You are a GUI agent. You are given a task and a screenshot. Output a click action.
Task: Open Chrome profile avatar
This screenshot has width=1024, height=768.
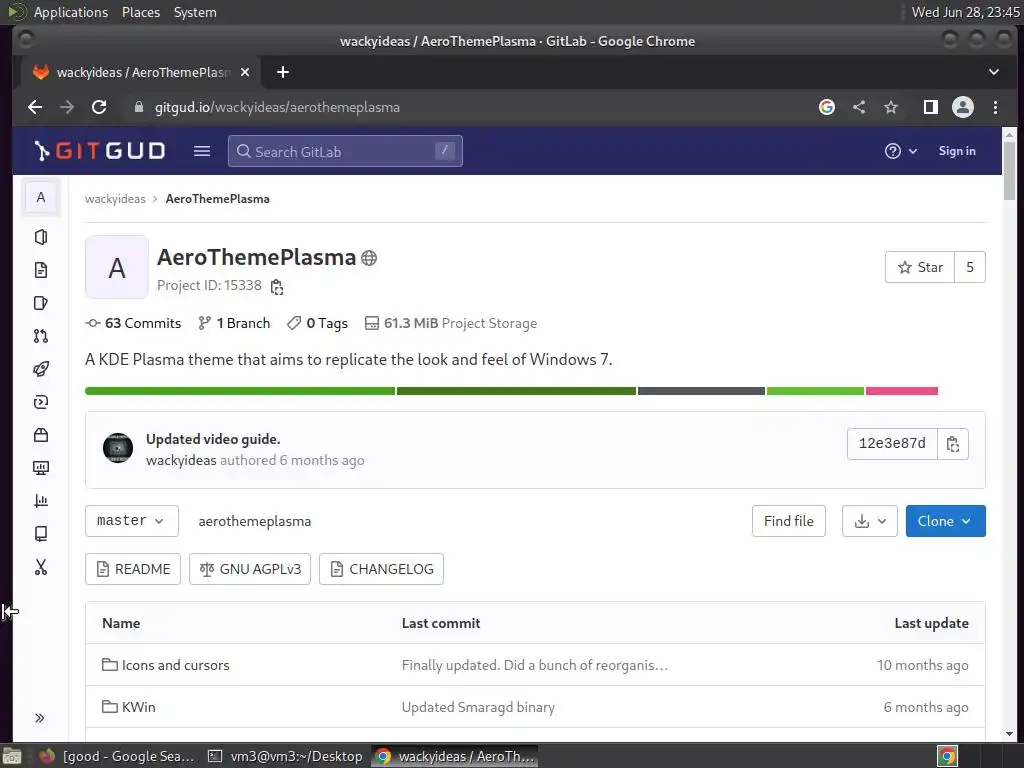(963, 107)
